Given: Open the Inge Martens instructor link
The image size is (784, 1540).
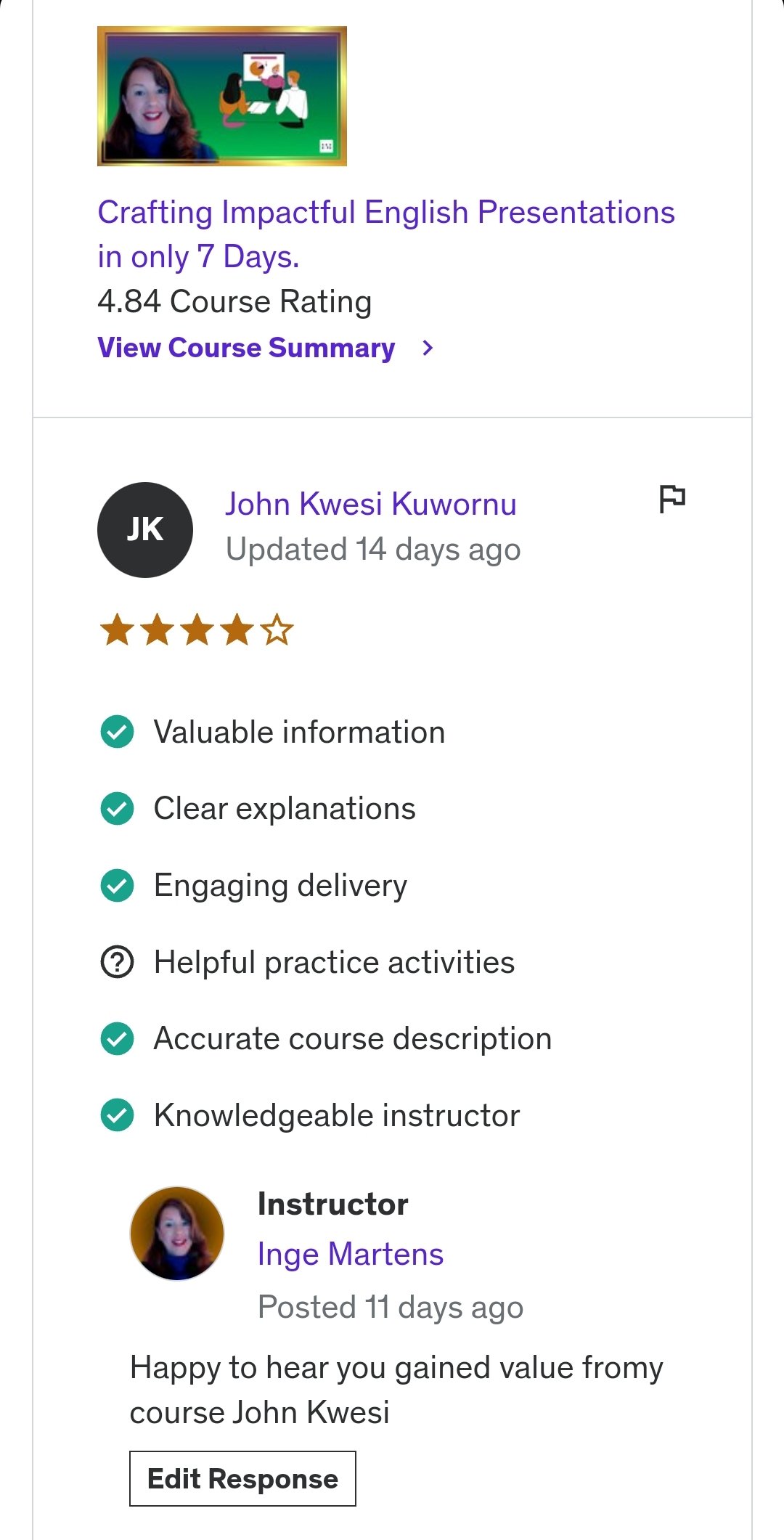Looking at the screenshot, I should coord(350,1255).
